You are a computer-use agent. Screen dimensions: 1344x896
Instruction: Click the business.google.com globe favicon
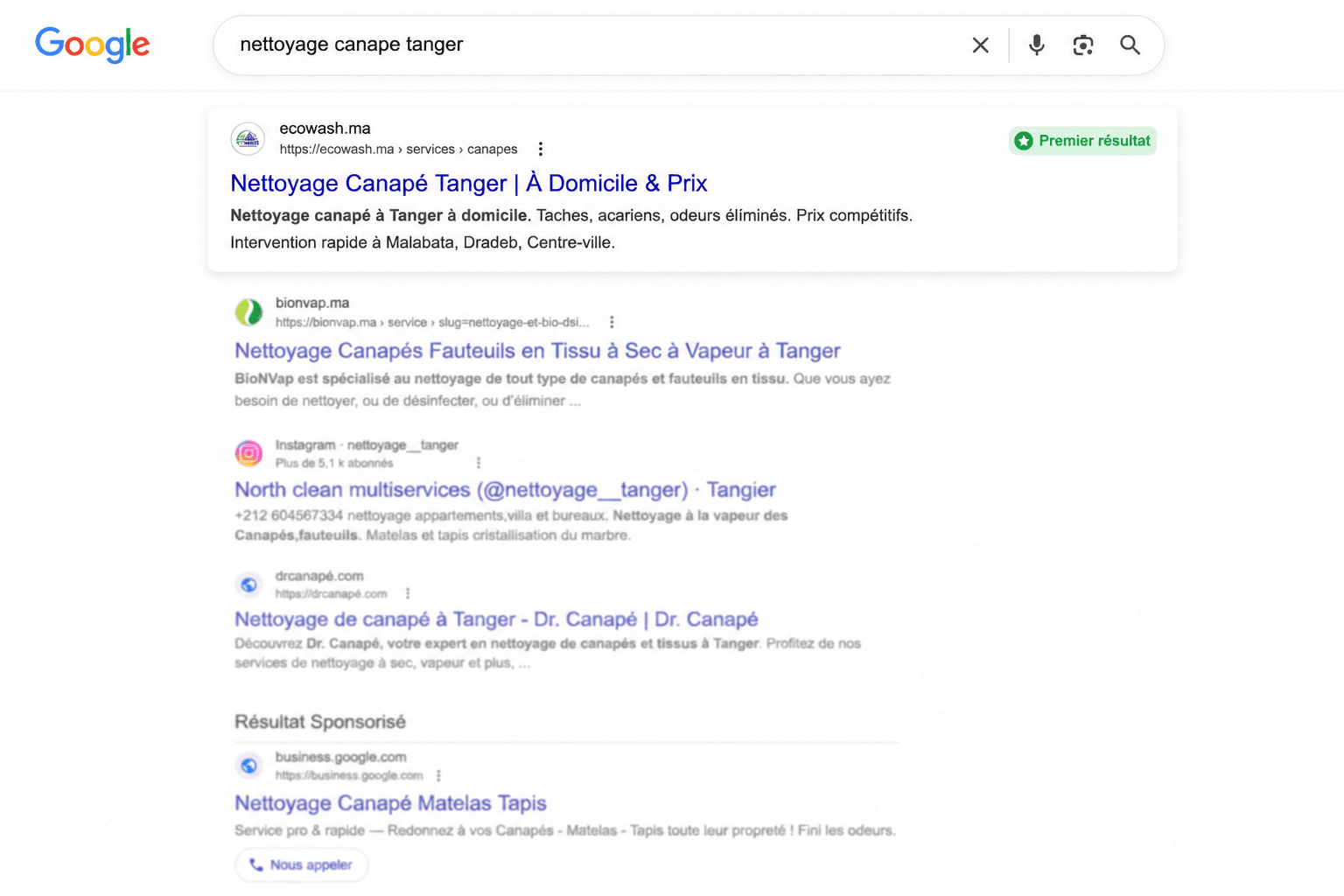click(248, 766)
